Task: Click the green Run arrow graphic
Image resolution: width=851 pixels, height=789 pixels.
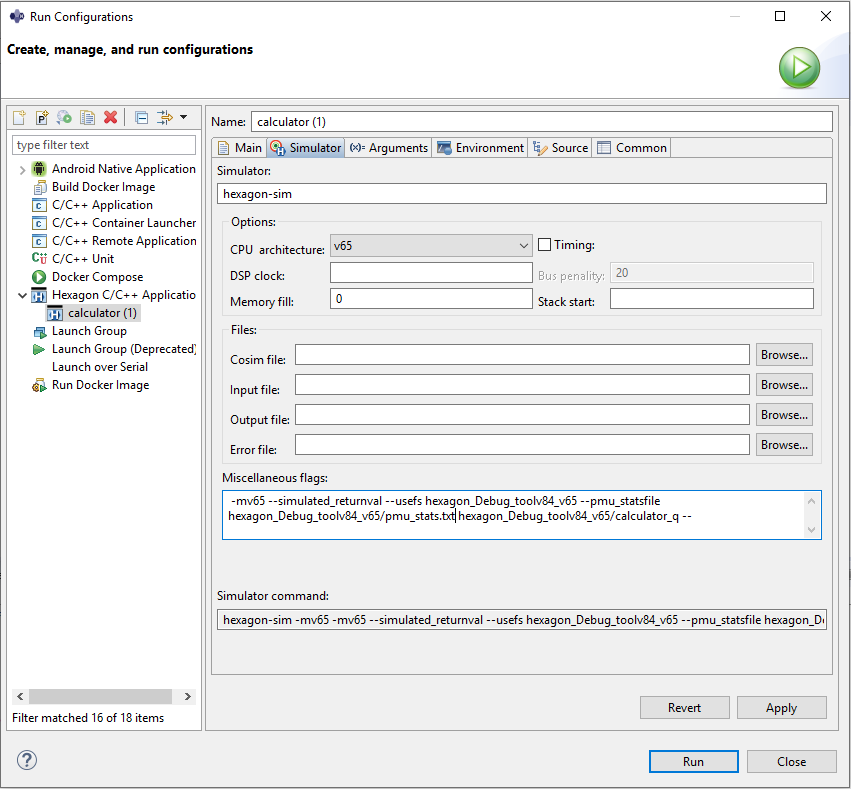Action: click(x=799, y=68)
